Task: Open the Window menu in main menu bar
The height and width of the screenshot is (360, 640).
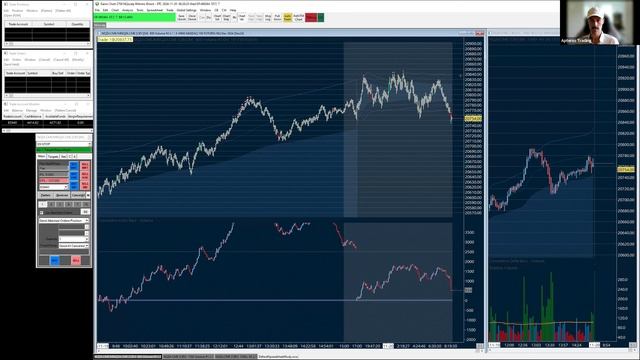Action: (x=205, y=10)
